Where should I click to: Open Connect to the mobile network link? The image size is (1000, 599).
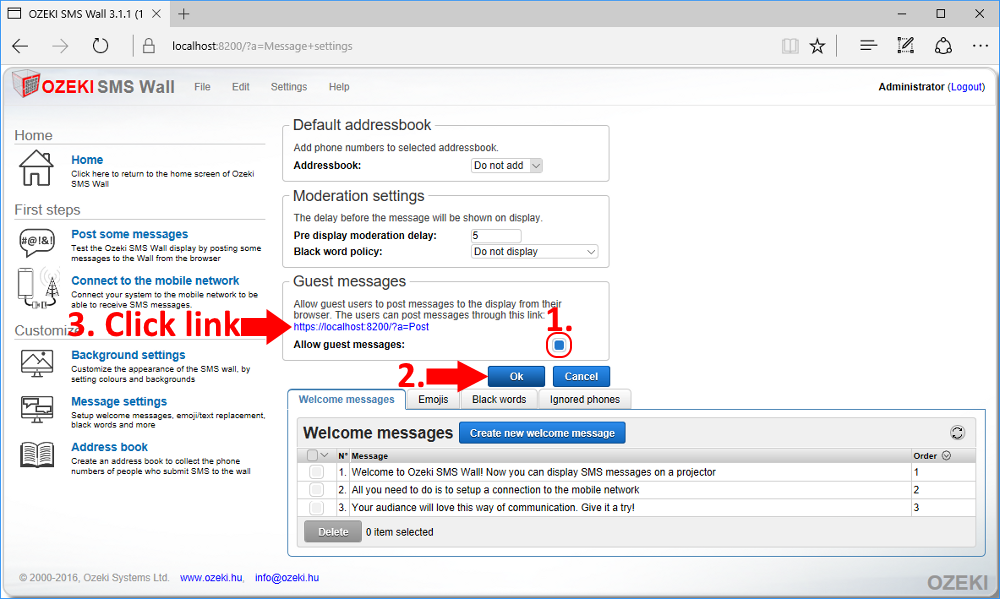(155, 281)
